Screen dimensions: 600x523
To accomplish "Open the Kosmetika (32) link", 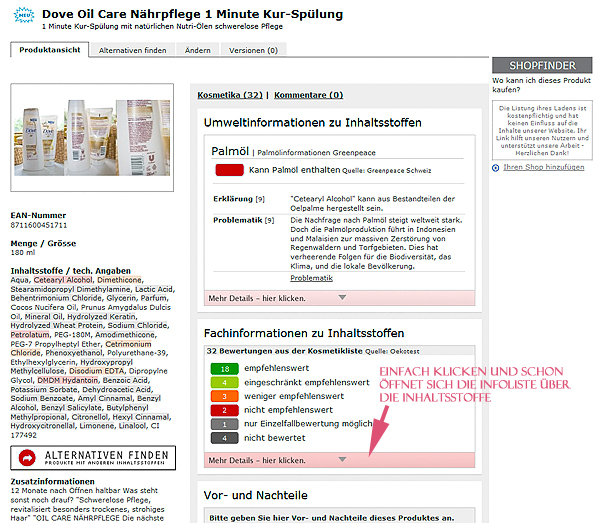I will 230,95.
